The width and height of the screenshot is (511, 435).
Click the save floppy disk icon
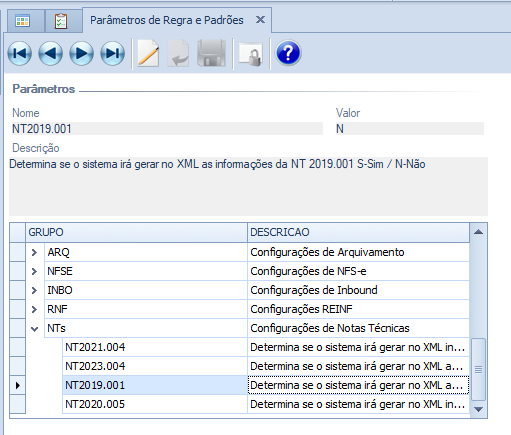click(211, 53)
